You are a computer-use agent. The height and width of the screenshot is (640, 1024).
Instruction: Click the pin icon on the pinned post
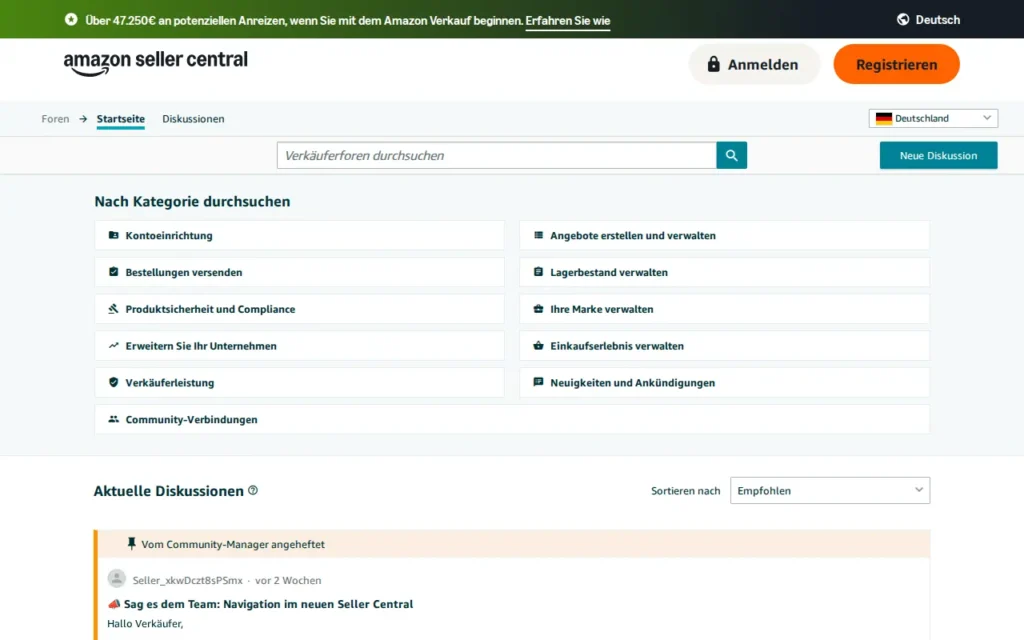[131, 543]
